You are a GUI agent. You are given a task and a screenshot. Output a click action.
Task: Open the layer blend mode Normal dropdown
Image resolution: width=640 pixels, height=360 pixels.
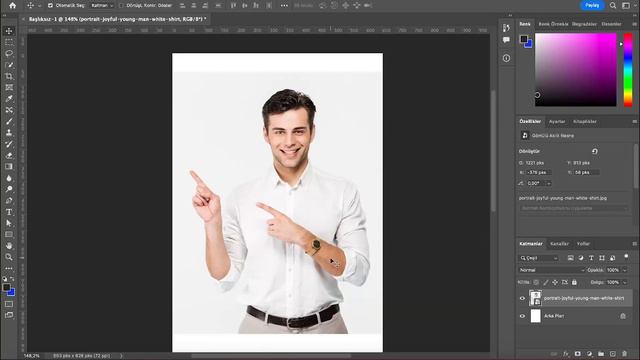pyautogui.click(x=551, y=270)
